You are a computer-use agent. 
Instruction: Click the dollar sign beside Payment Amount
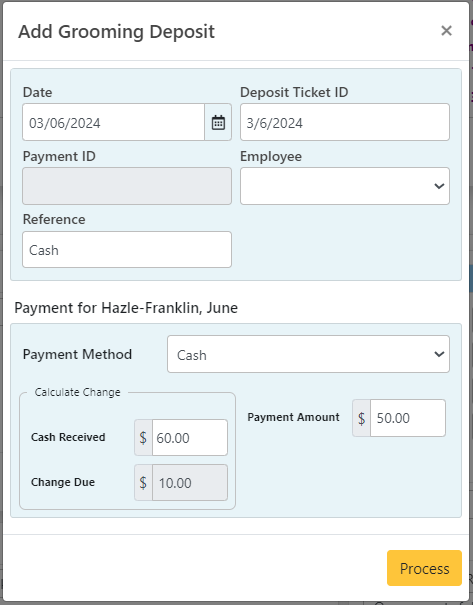point(362,418)
